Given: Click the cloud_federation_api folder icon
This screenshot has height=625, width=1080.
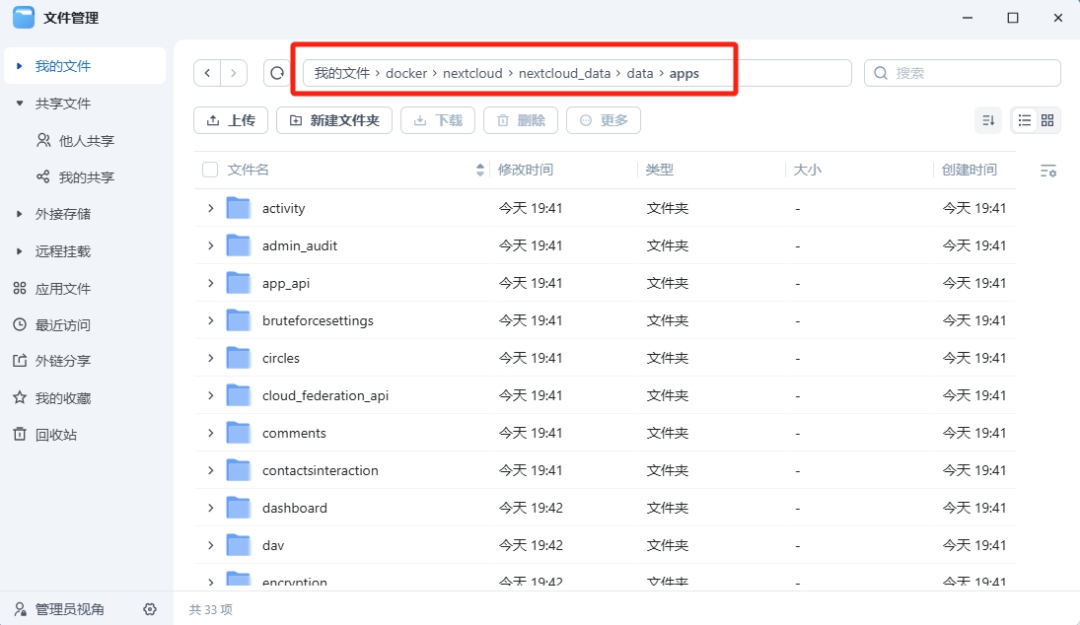Looking at the screenshot, I should (x=238, y=396).
